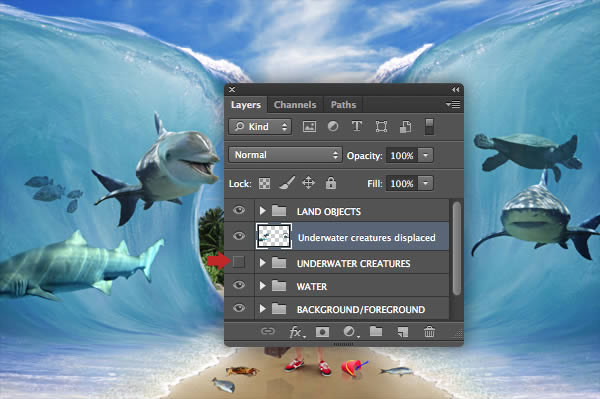Open the Opacity slider arrow

426,155
